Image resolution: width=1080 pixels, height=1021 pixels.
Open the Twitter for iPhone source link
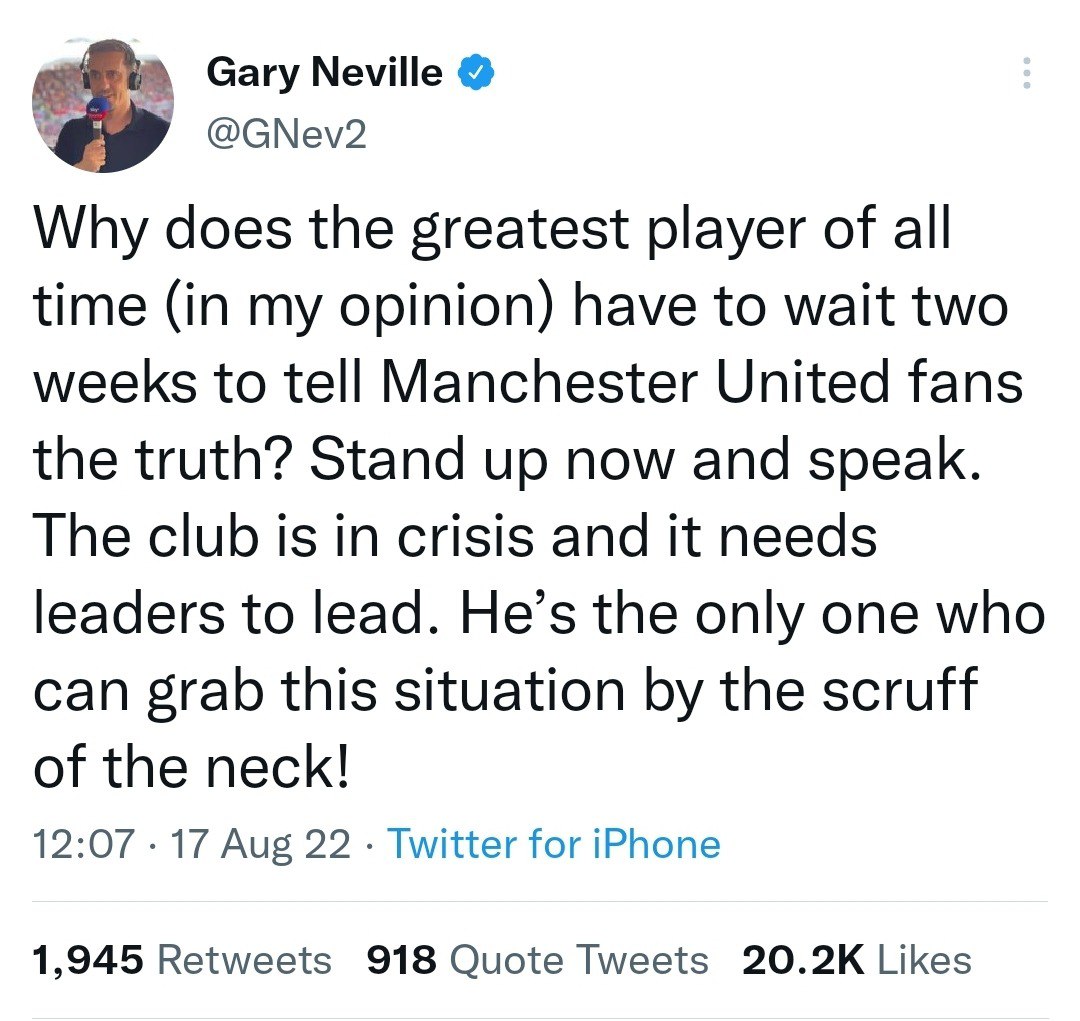[553, 844]
